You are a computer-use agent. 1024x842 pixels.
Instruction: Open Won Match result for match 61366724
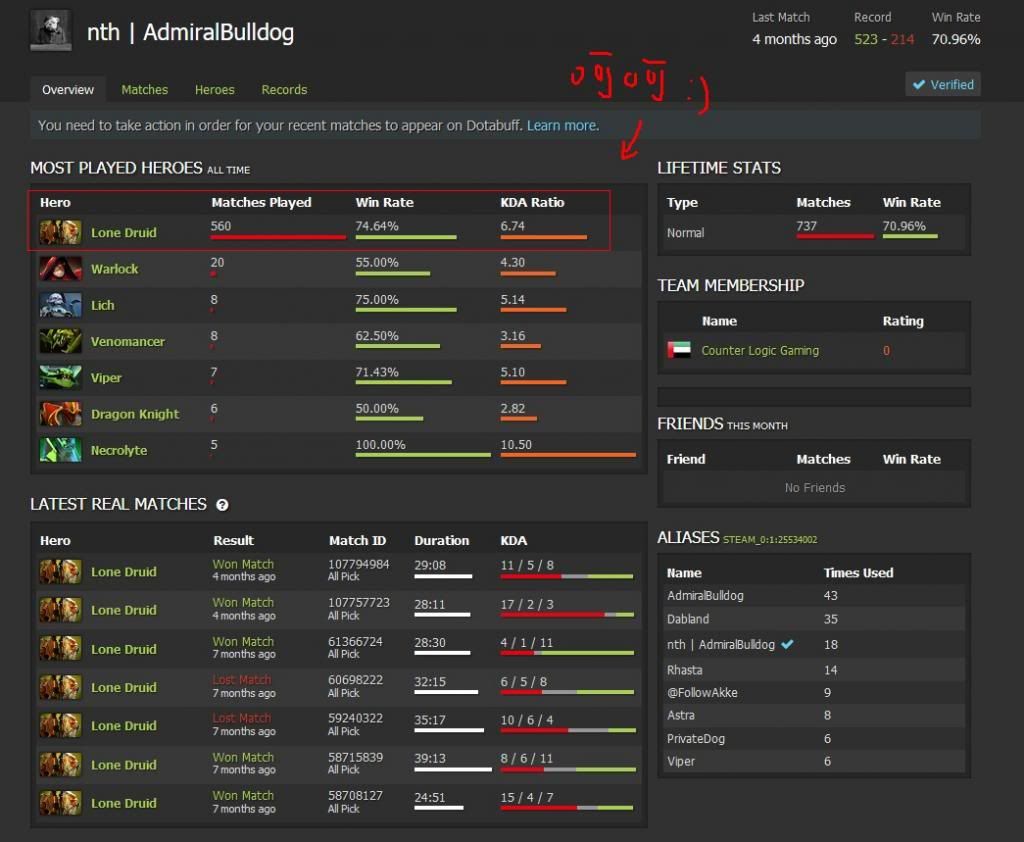pyautogui.click(x=243, y=641)
